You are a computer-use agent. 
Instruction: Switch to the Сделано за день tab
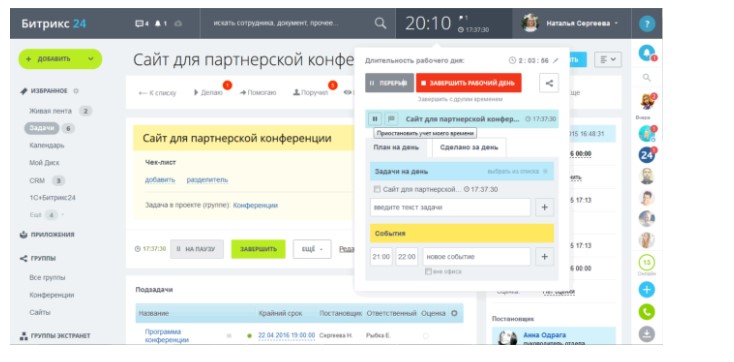click(x=469, y=148)
